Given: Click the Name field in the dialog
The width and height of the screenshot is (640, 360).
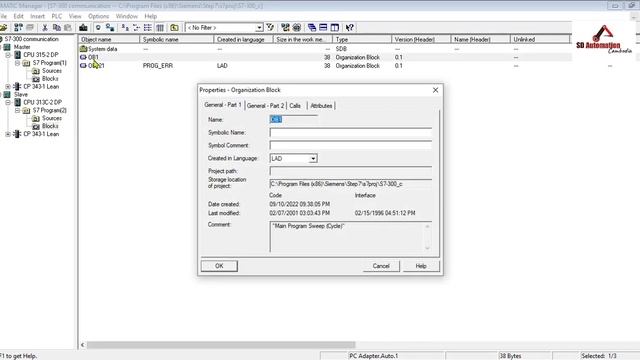Looking at the screenshot, I should click(x=293, y=119).
